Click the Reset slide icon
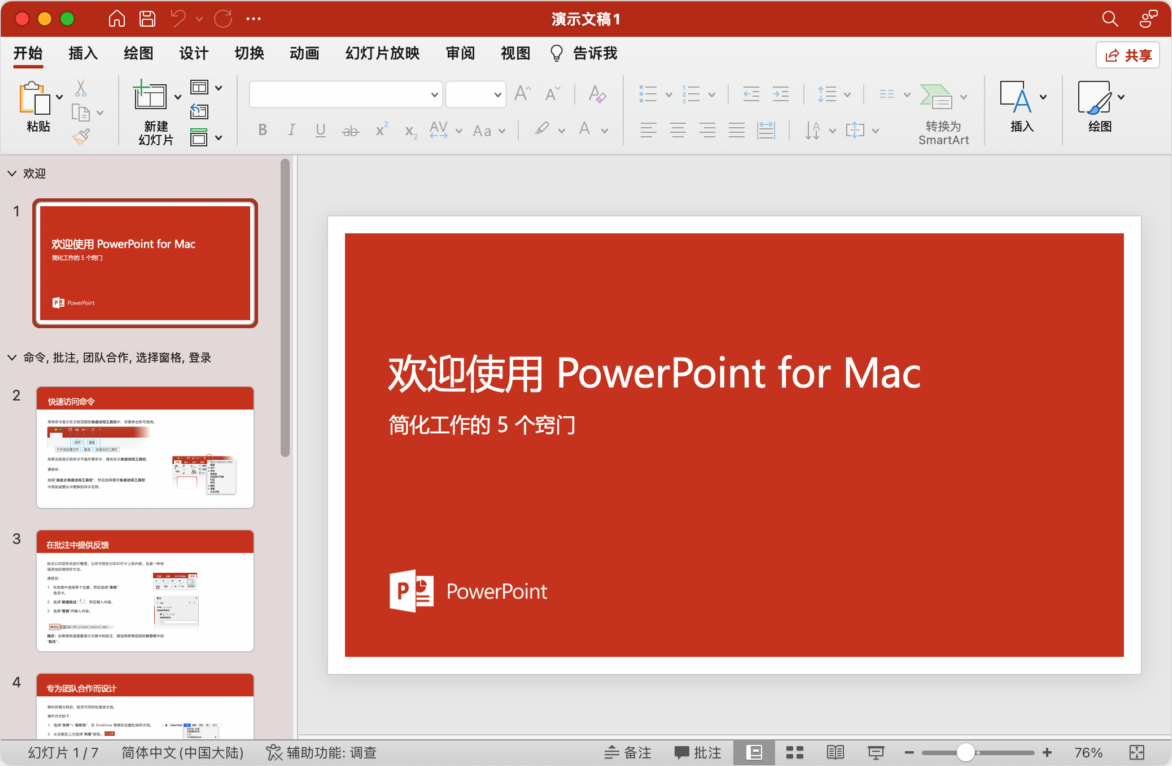The width and height of the screenshot is (1172, 766). (199, 112)
